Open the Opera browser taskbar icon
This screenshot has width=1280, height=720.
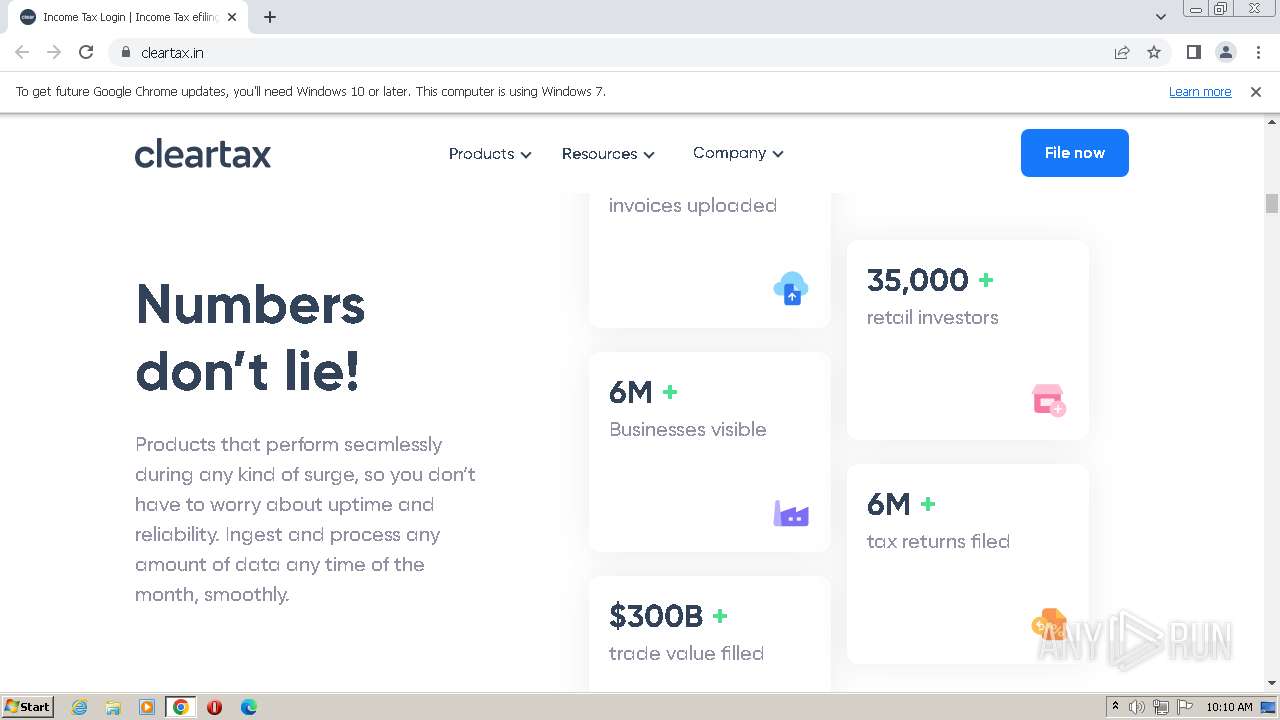214,707
